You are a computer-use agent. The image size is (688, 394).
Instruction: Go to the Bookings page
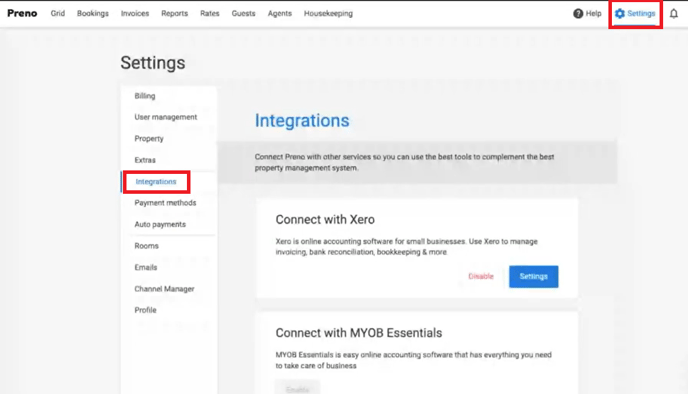point(93,14)
